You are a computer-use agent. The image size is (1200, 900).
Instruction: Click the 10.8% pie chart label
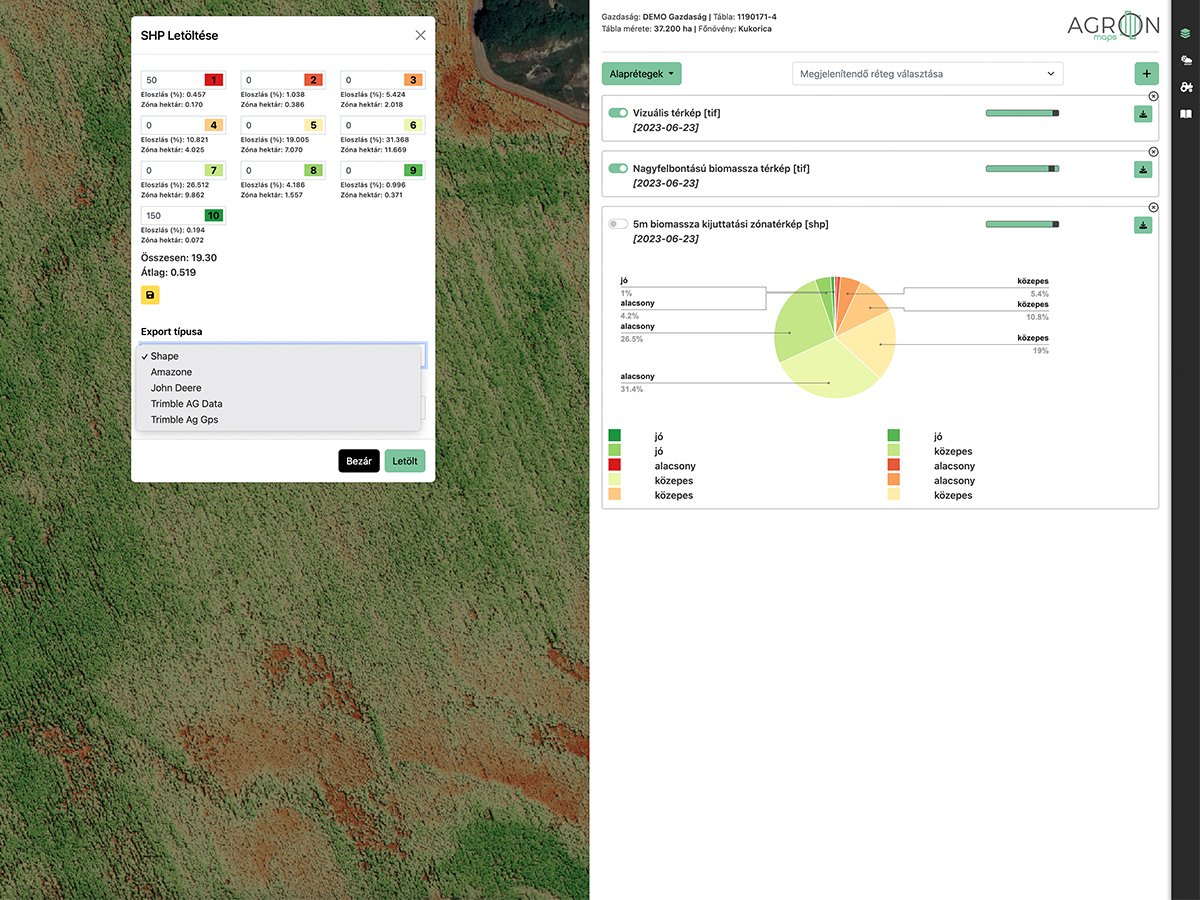click(1037, 316)
